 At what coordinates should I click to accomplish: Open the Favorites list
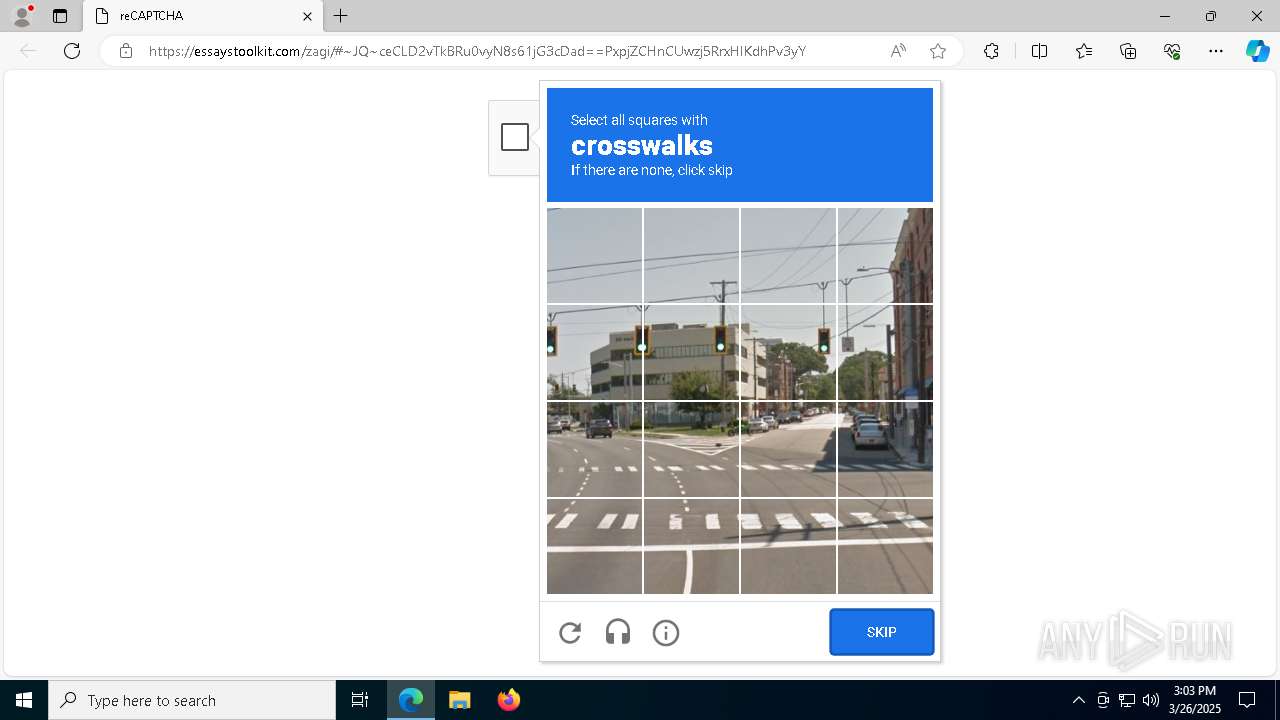1084,51
